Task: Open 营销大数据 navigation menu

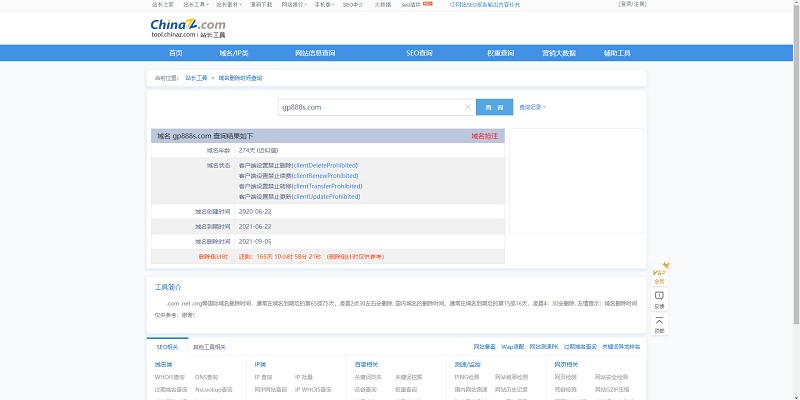Action: tap(559, 53)
